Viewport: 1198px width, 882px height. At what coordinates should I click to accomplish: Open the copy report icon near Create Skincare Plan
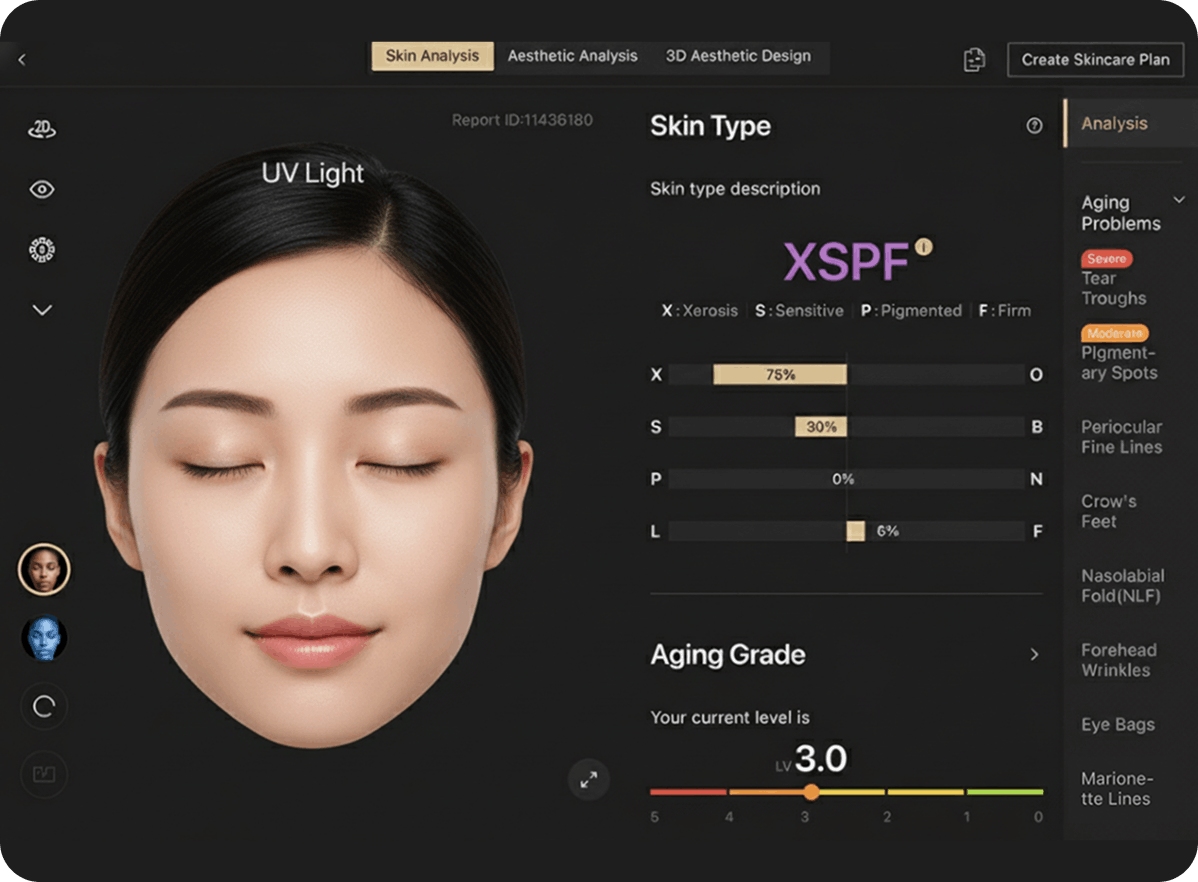973,60
